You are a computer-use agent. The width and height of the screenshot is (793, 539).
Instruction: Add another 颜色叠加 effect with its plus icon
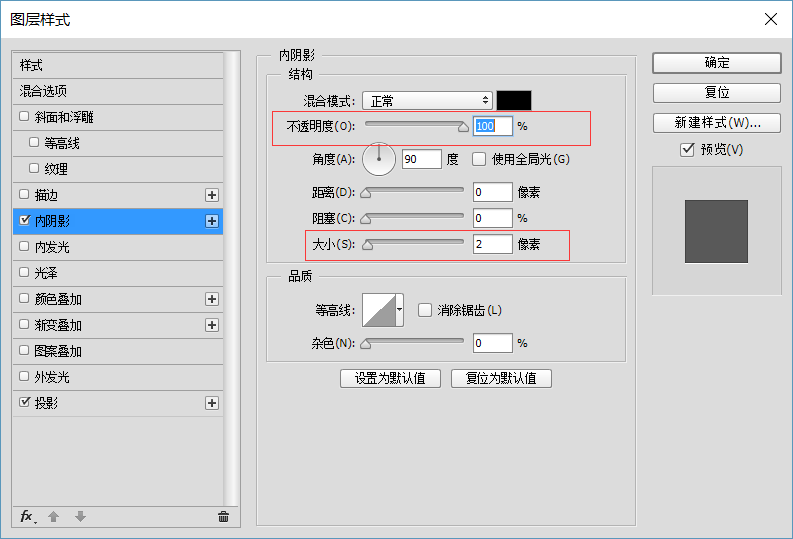212,299
